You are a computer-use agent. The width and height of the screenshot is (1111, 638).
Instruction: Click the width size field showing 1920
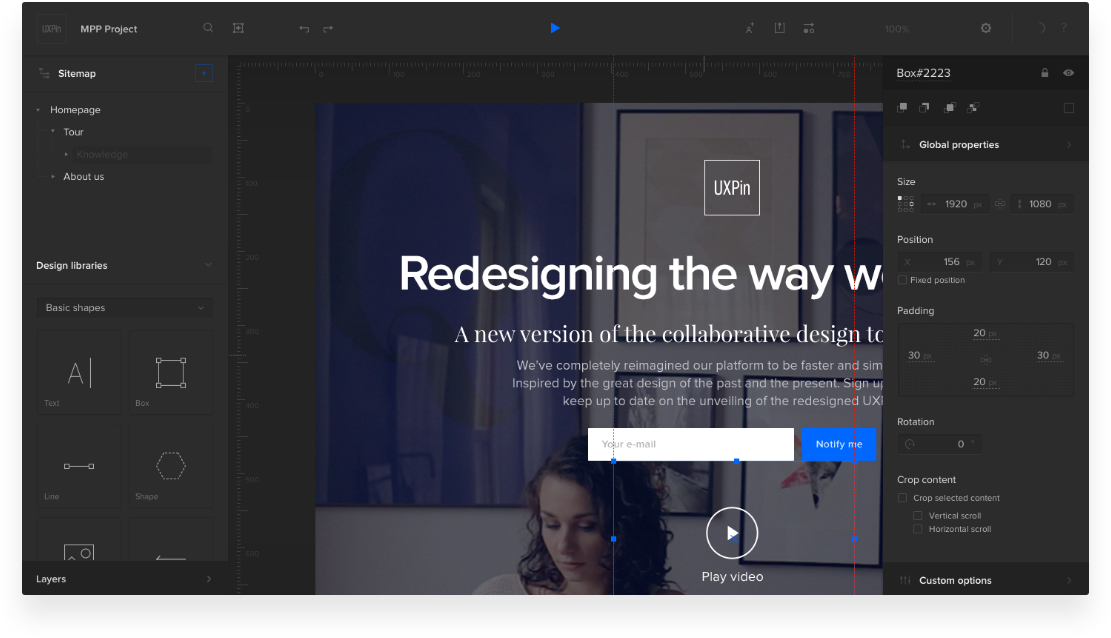[x=956, y=204]
